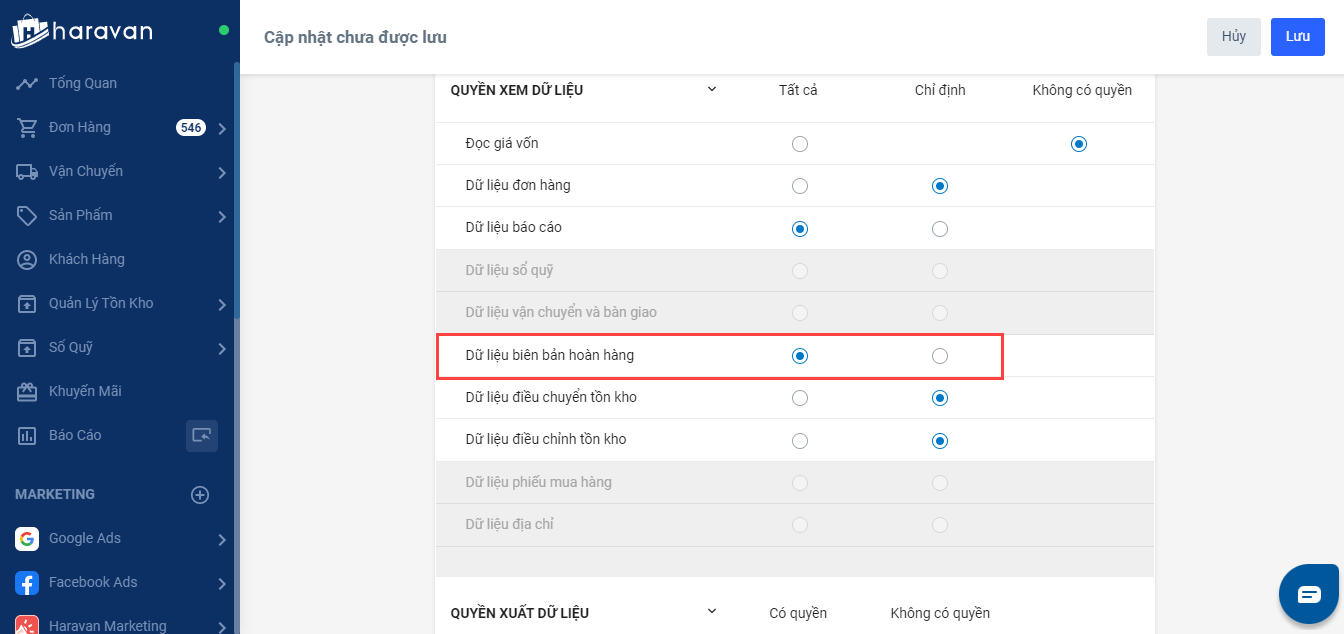Viewport: 1344px width, 634px height.
Task: Click the add Marketing plus icon
Action: pyautogui.click(x=200, y=494)
